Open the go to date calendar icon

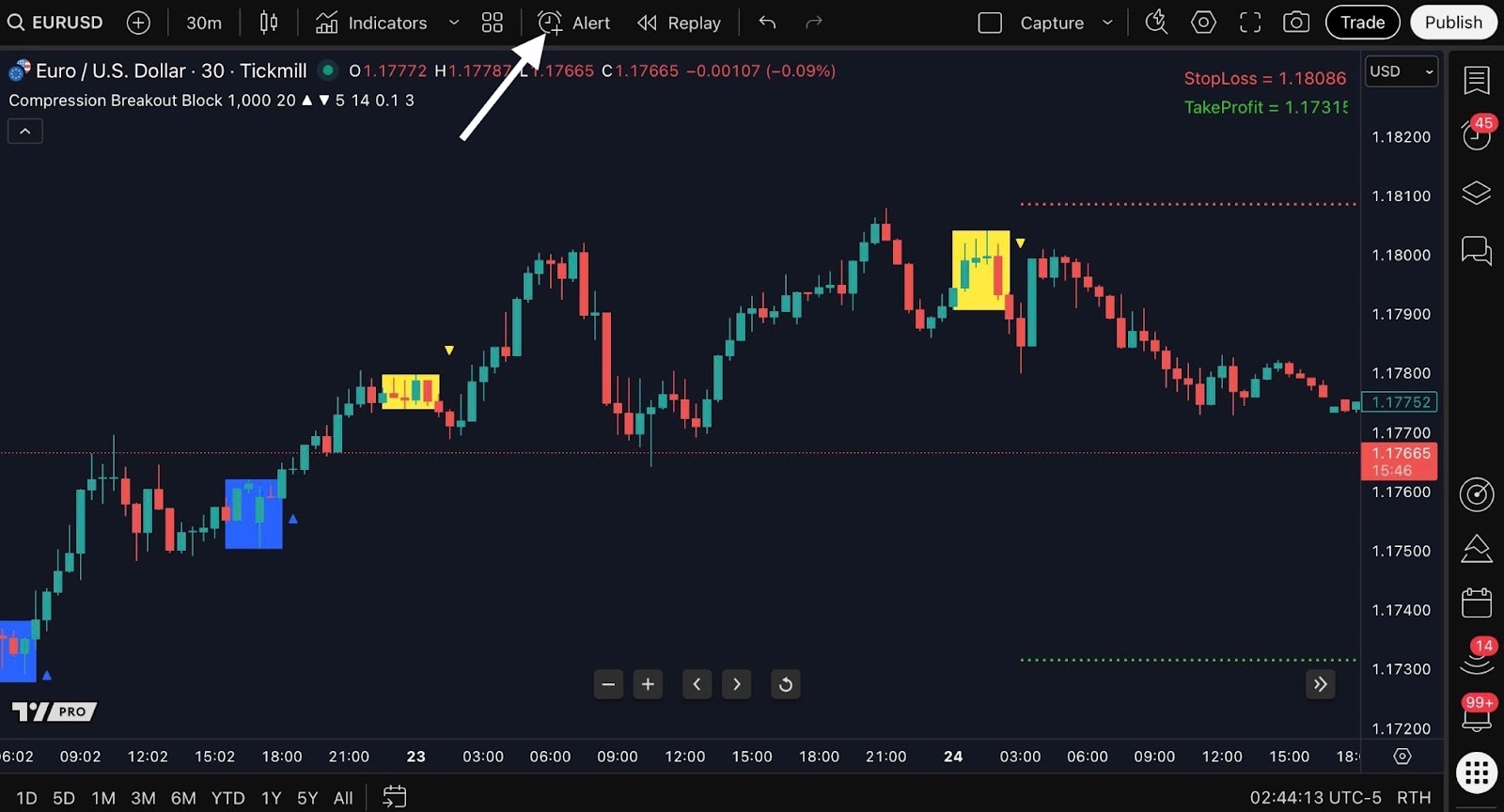coord(395,797)
